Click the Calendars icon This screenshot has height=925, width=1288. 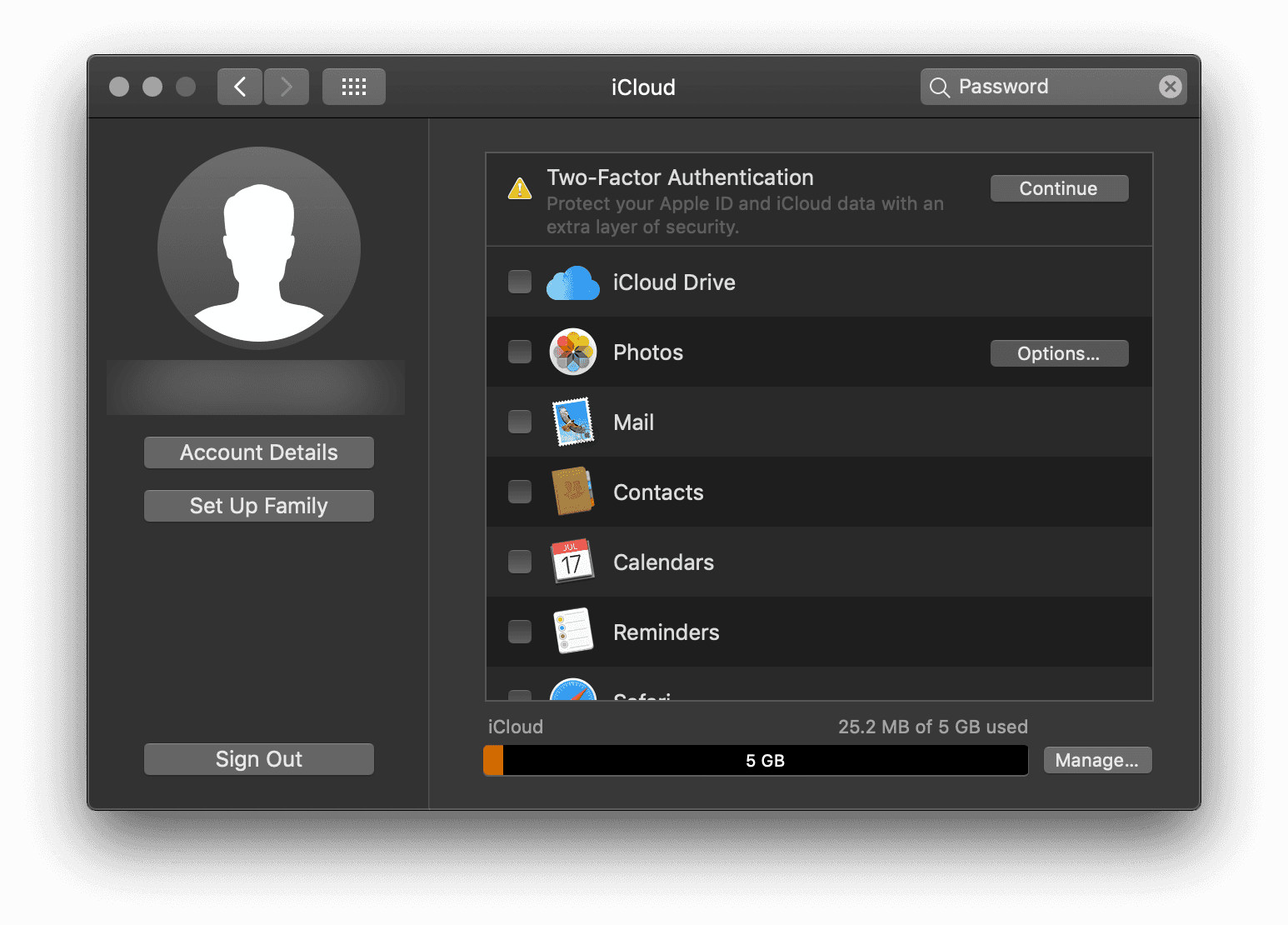[x=572, y=562]
